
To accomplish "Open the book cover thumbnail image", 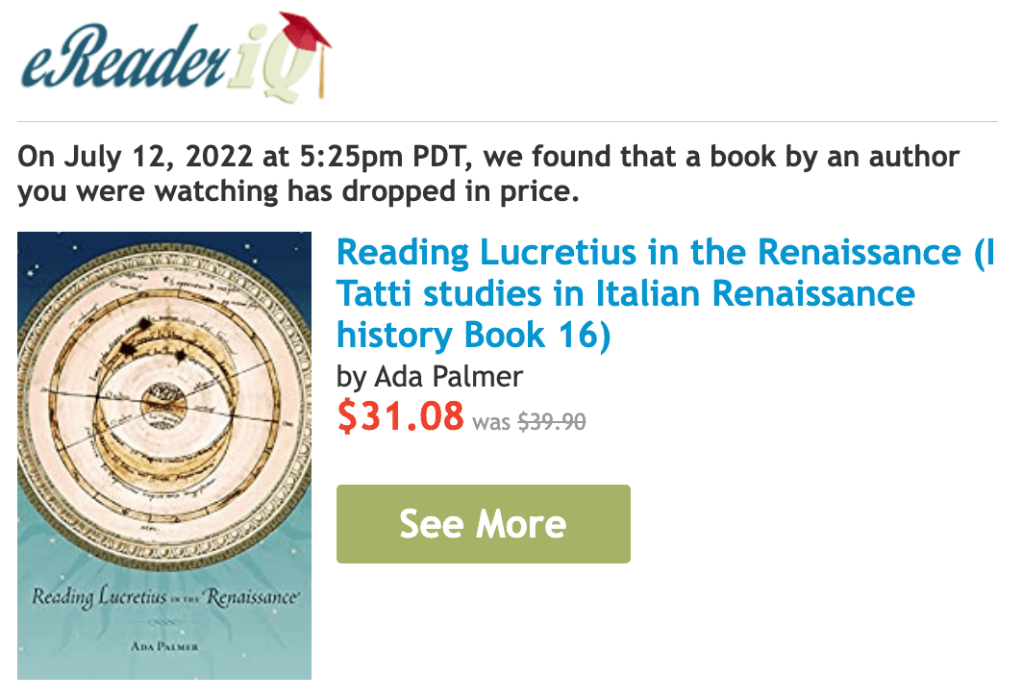I will point(164,455).
